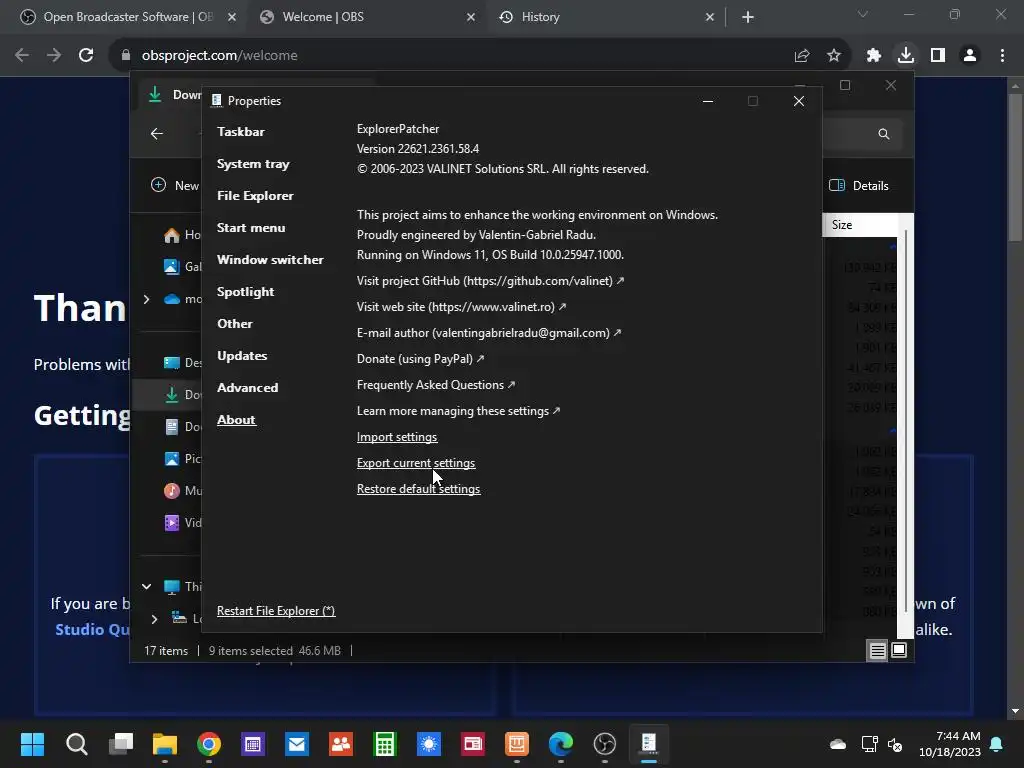Viewport: 1024px width, 768px height.
Task: Toggle Chrome side panel icon
Action: pyautogui.click(x=938, y=56)
